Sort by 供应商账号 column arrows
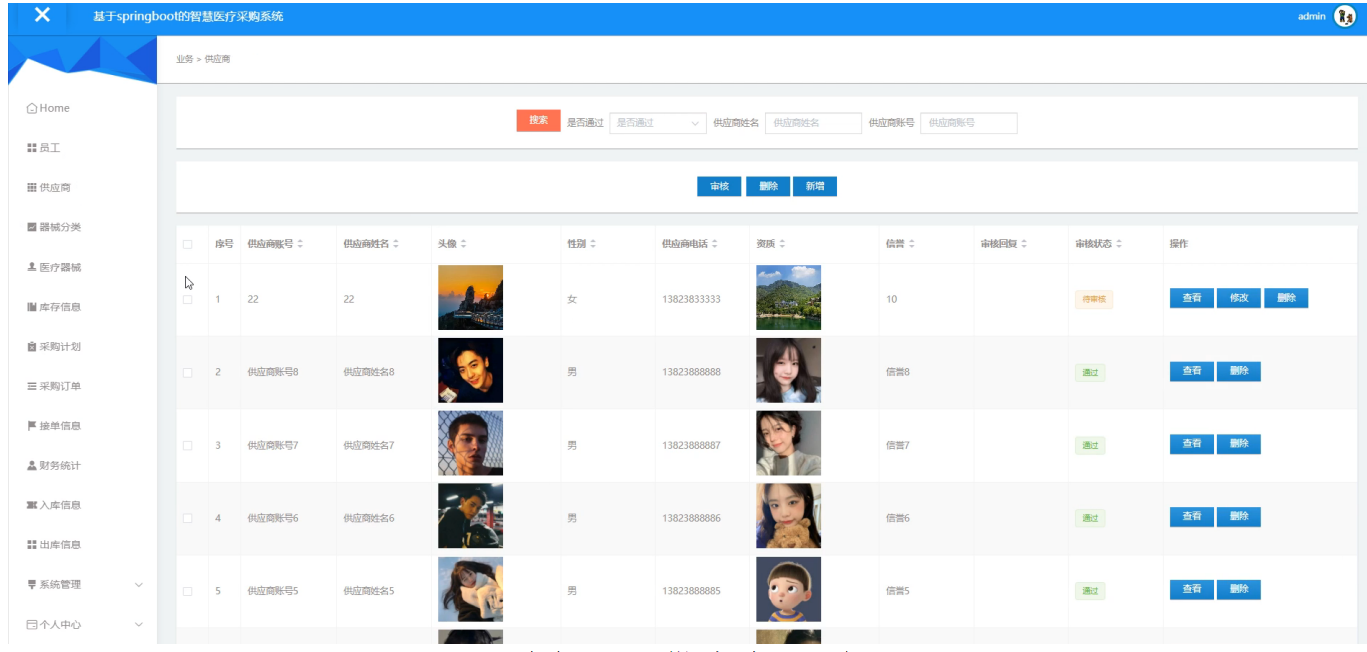 pos(300,244)
